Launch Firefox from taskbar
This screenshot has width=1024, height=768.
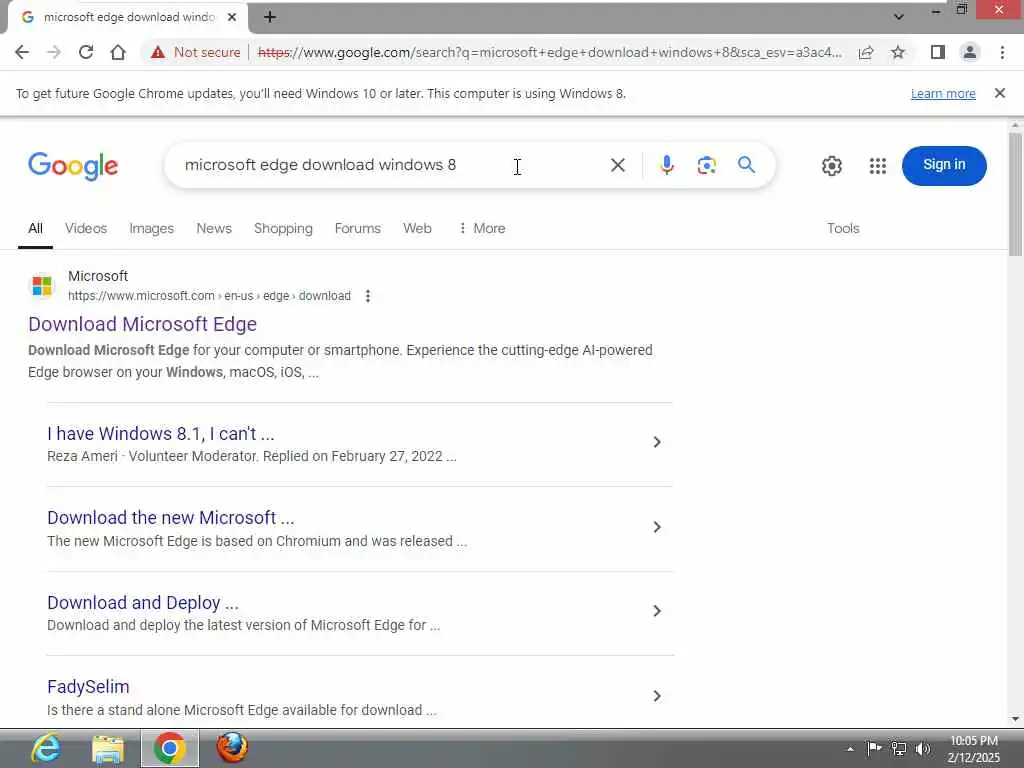(232, 748)
